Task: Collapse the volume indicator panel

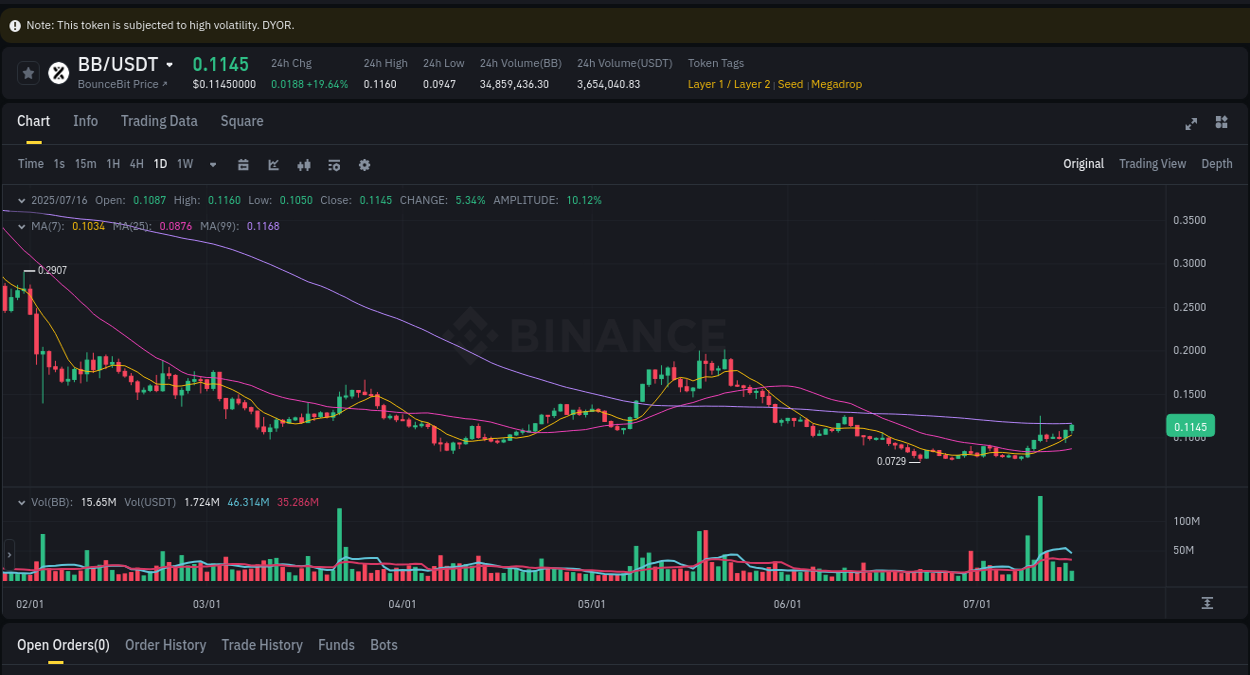Action: 22,502
